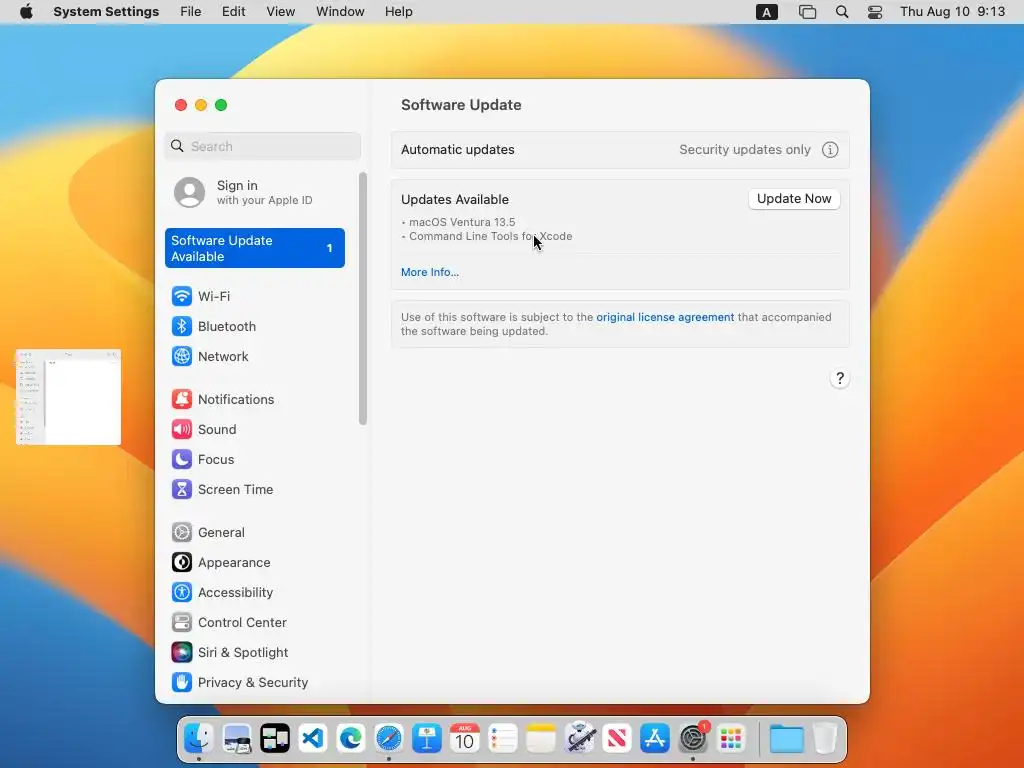1024x768 pixels.
Task: Open Notes from the Dock
Action: click(541, 739)
